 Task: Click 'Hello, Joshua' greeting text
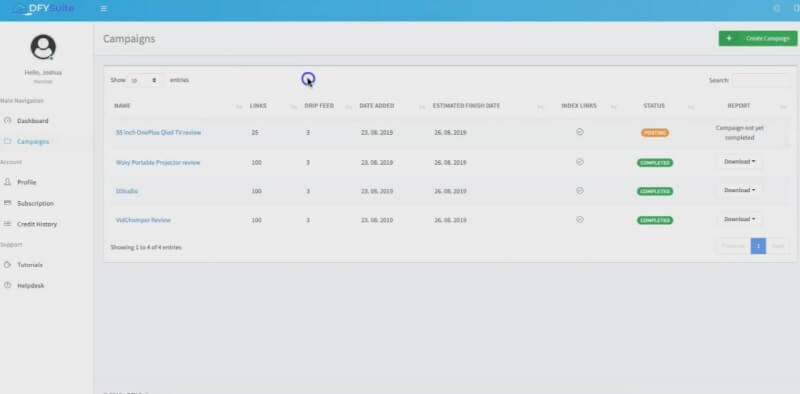point(43,72)
